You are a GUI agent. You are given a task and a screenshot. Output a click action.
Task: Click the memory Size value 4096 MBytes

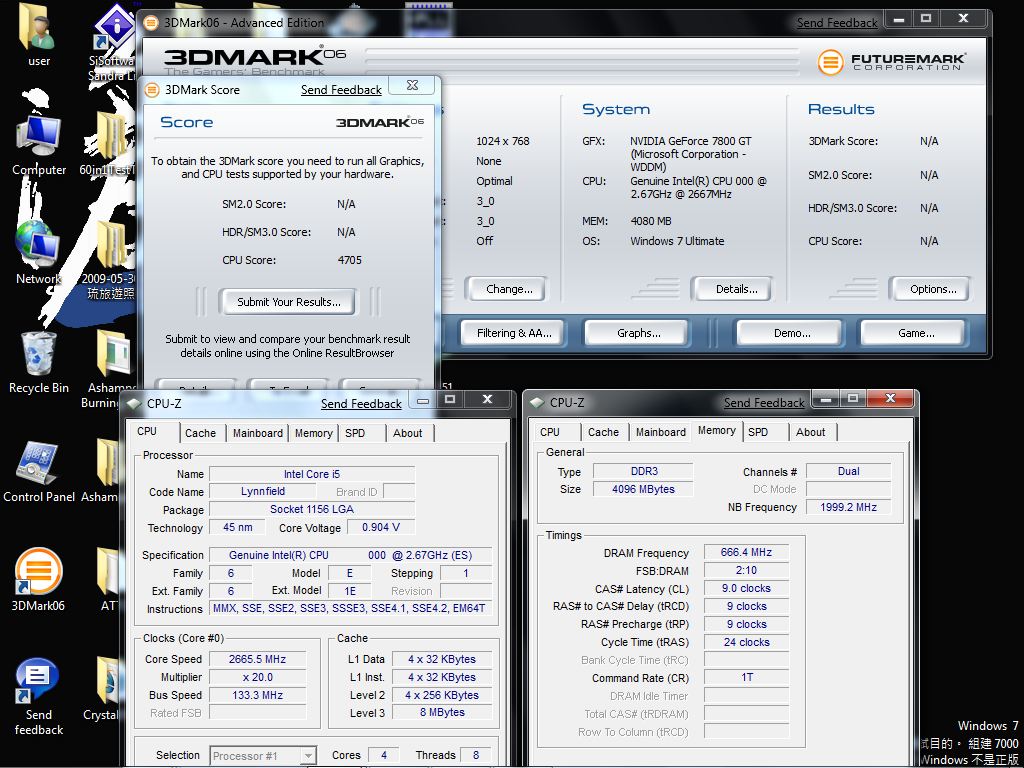643,489
